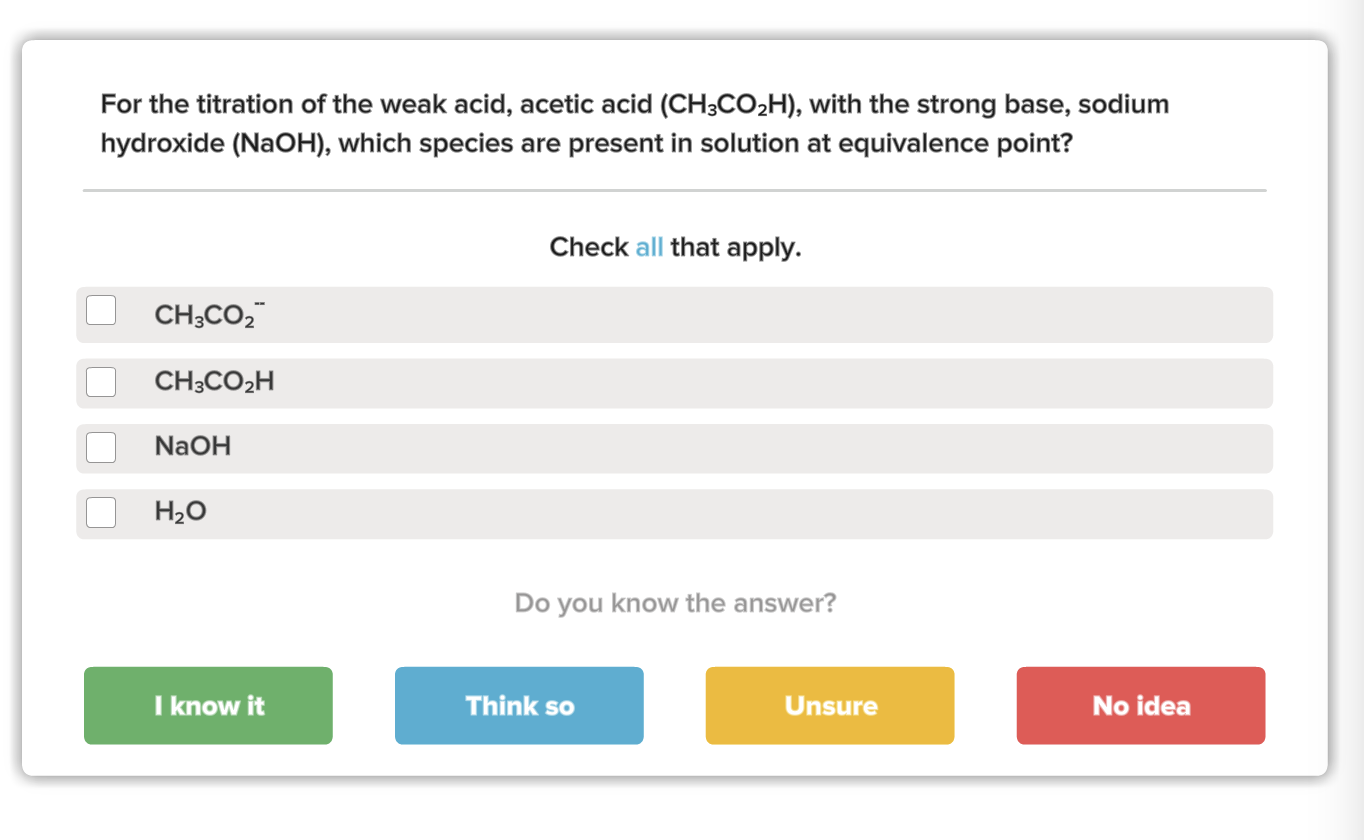Viewport: 1364px width, 840px height.
Task: Click the 'Do you know the answer?' prompt
Action: tap(675, 603)
